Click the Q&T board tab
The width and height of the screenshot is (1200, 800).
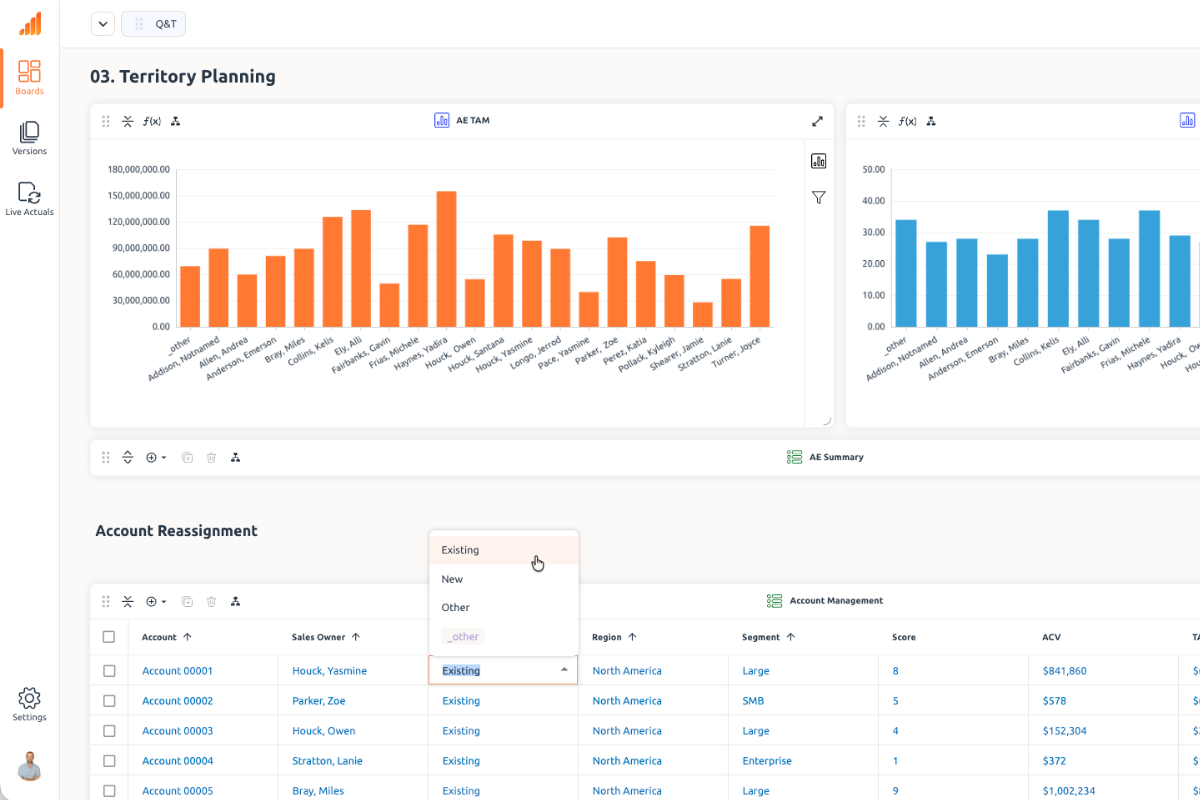click(153, 24)
